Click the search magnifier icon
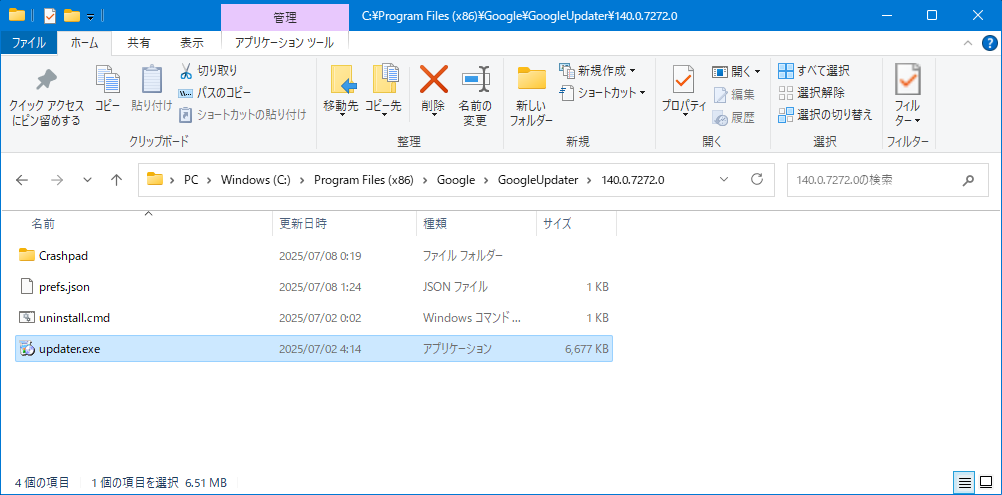Image resolution: width=1002 pixels, height=495 pixels. [967, 180]
